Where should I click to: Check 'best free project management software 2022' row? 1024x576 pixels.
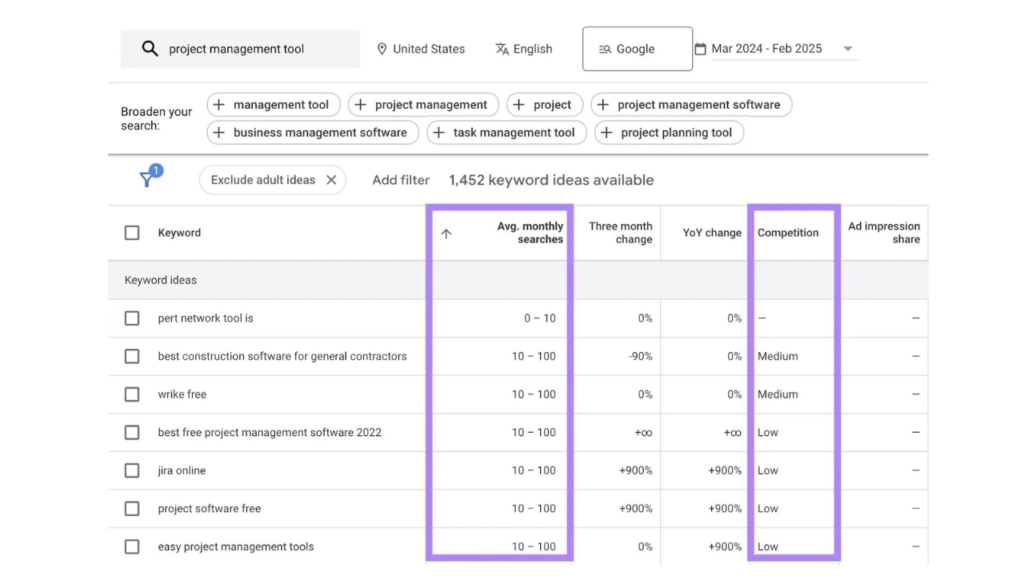coord(132,432)
